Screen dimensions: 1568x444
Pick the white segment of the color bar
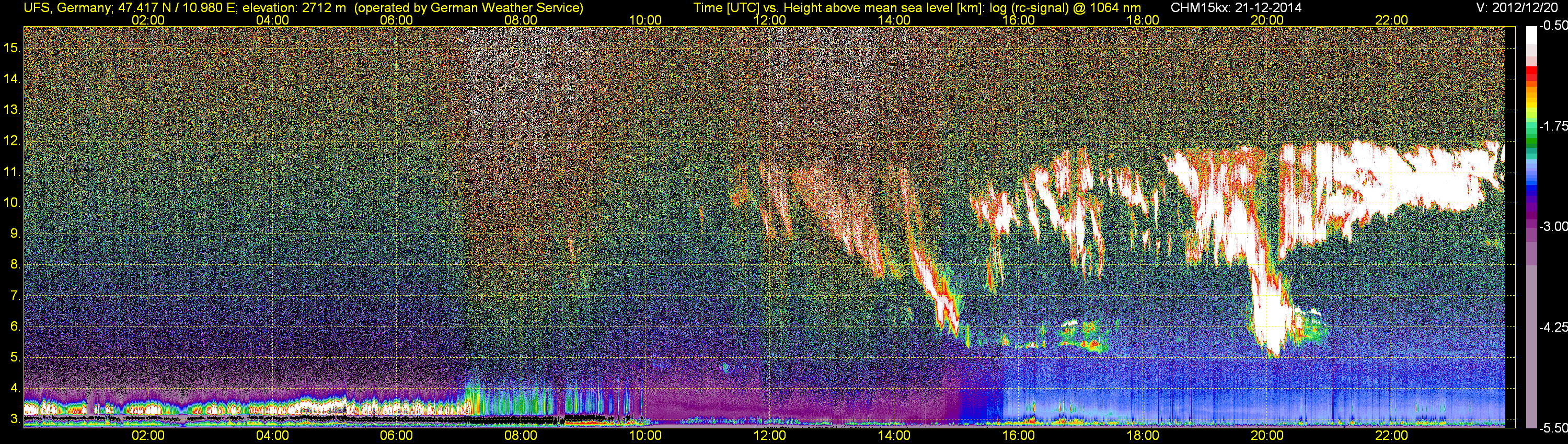(x=1531, y=36)
